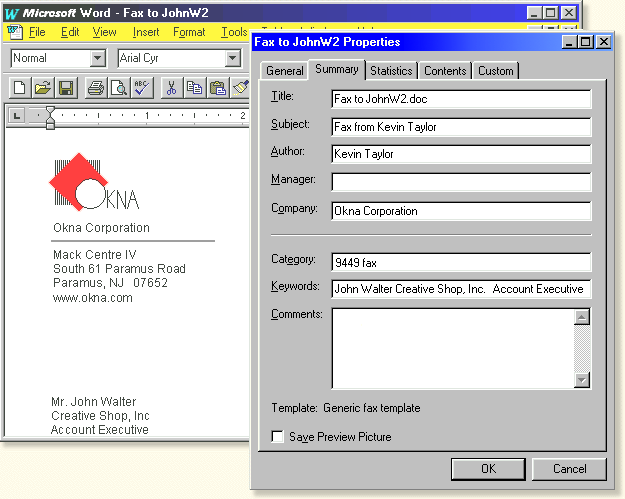Click the Subject field
The image size is (625, 499).
(461, 127)
